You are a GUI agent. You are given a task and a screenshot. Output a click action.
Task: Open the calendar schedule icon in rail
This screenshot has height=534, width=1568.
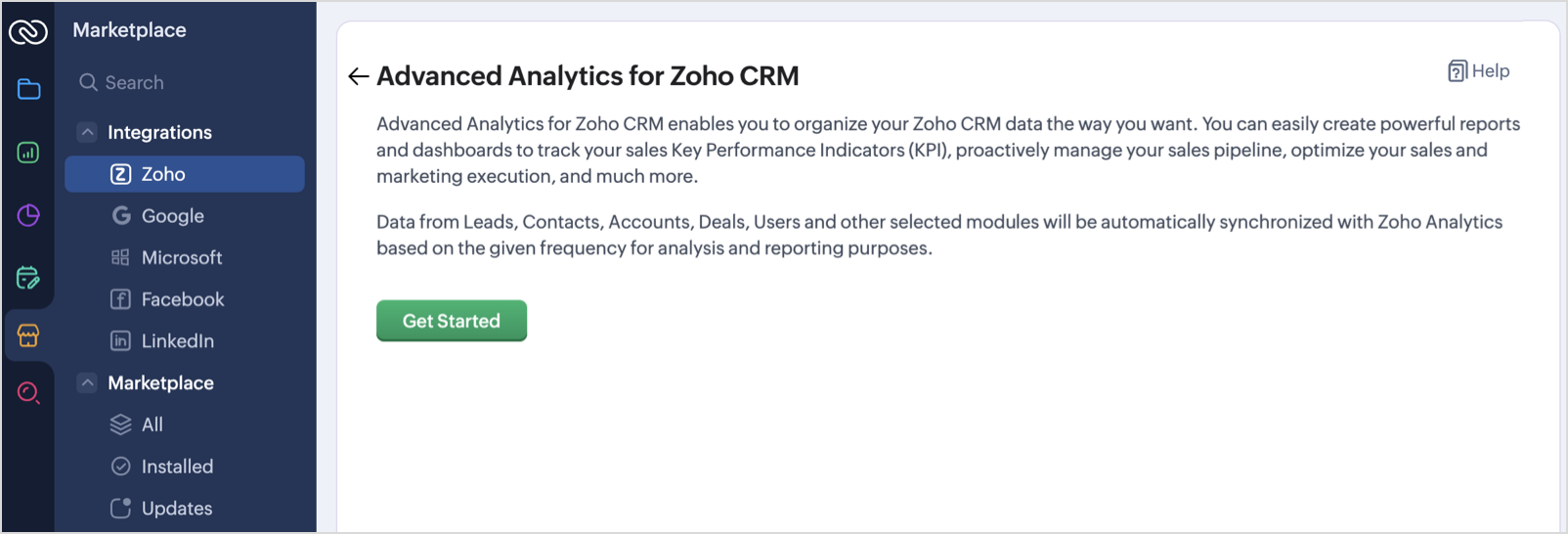coord(28,278)
